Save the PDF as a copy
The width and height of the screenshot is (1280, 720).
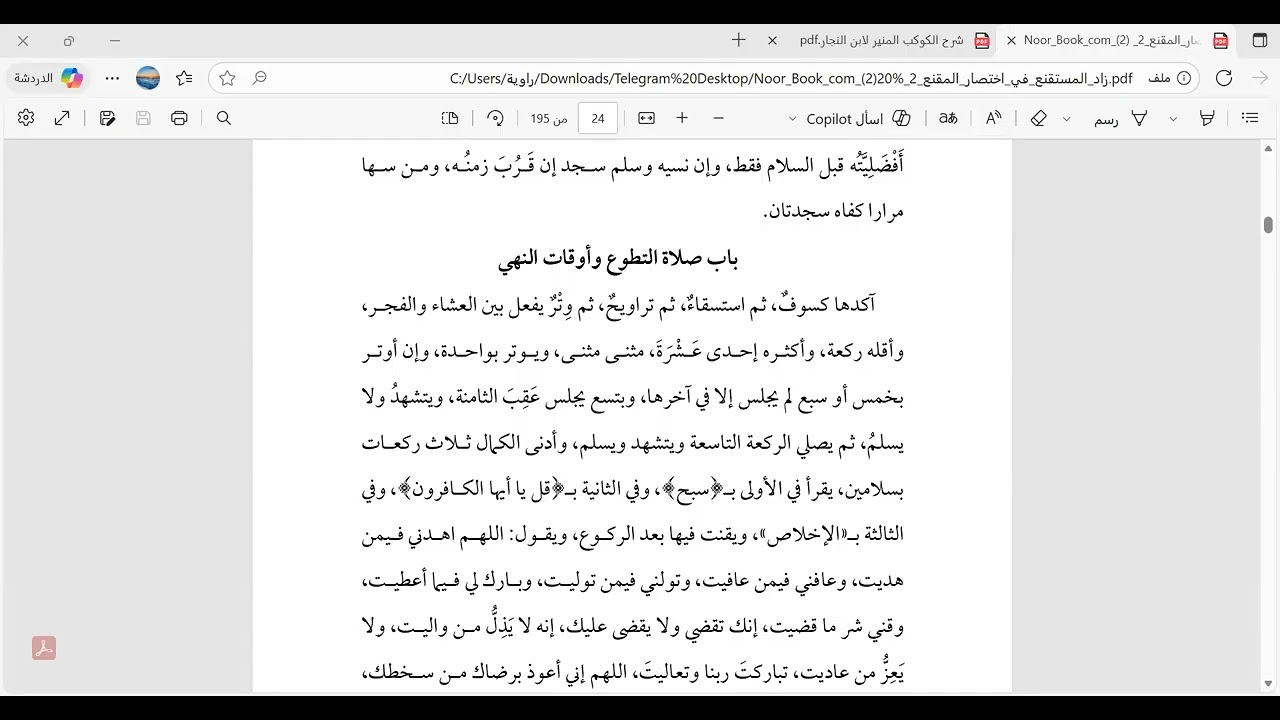pyautogui.click(x=107, y=118)
